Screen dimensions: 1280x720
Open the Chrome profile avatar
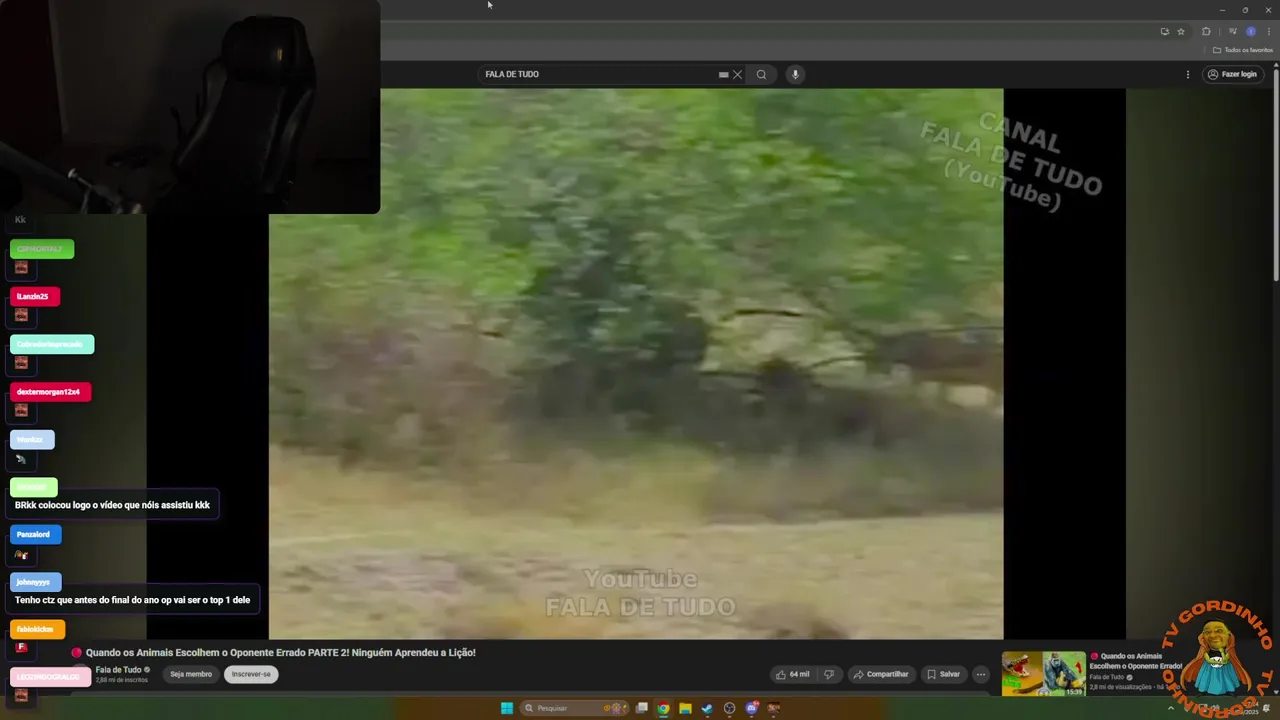tap(1251, 32)
